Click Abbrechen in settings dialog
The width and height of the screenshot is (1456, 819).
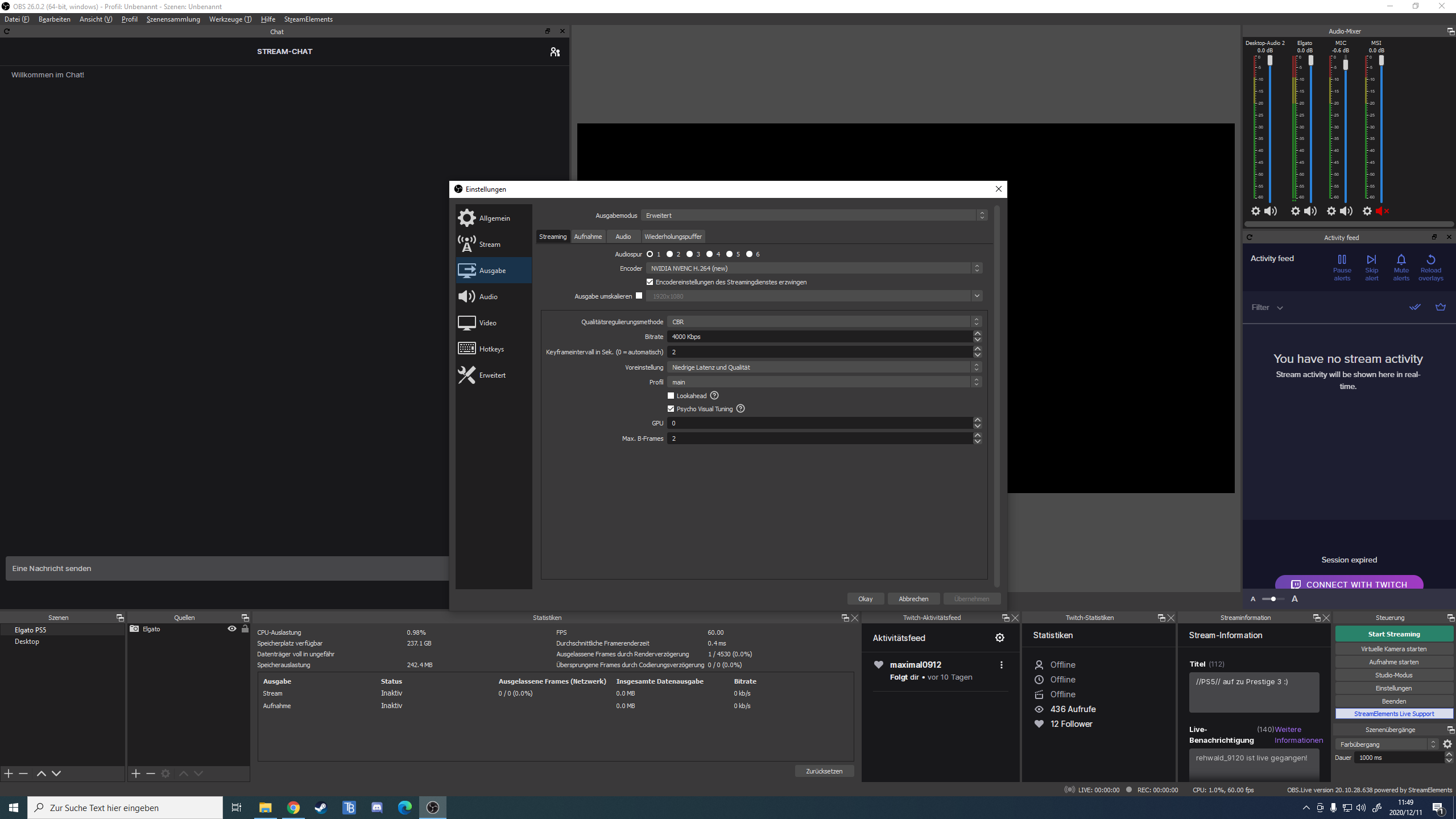[x=913, y=598]
